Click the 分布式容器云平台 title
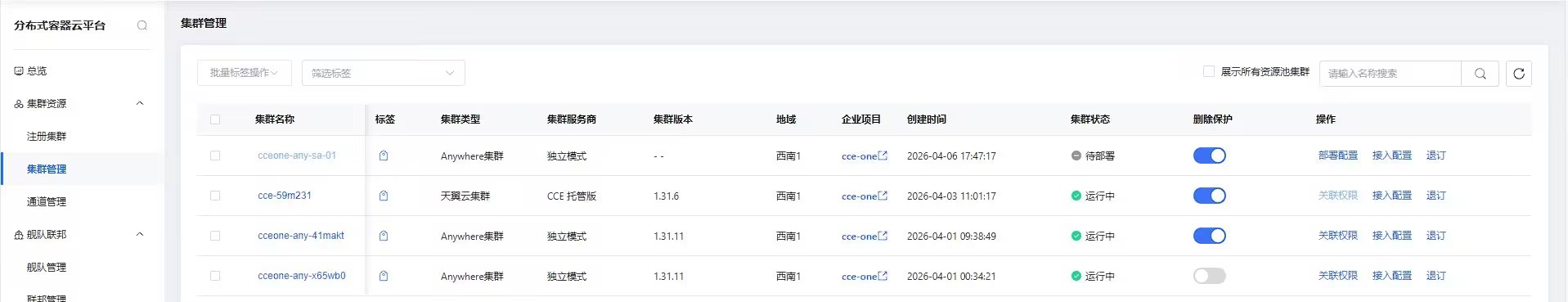Image resolution: width=1568 pixels, height=302 pixels. [60, 25]
